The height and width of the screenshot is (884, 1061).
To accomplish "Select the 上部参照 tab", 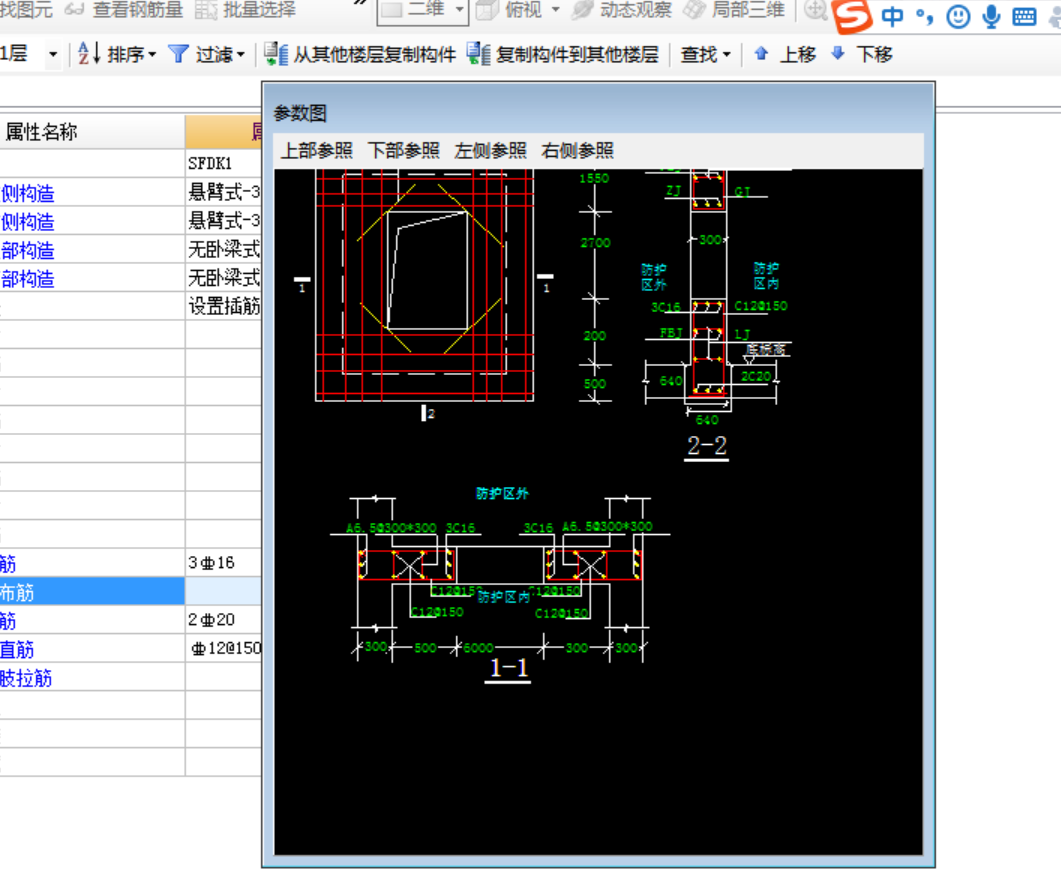I will tap(317, 150).
